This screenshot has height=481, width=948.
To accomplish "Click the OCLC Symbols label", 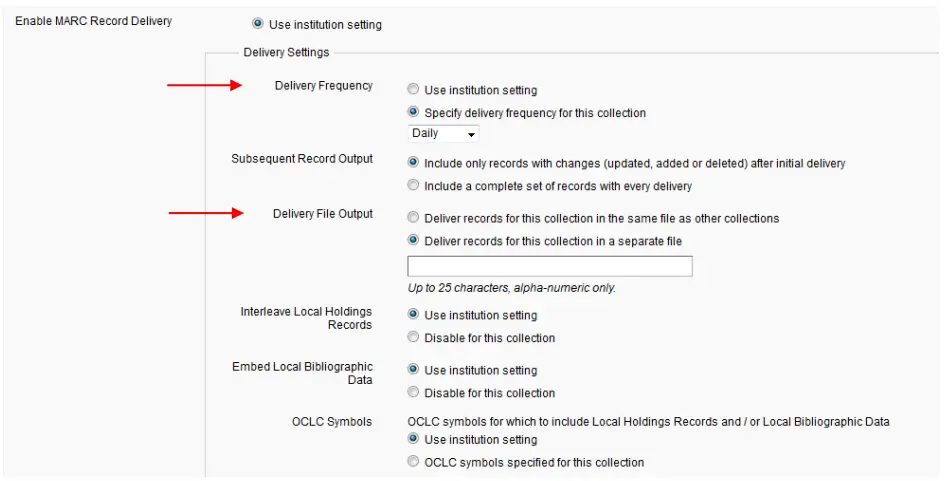I will (x=332, y=422).
